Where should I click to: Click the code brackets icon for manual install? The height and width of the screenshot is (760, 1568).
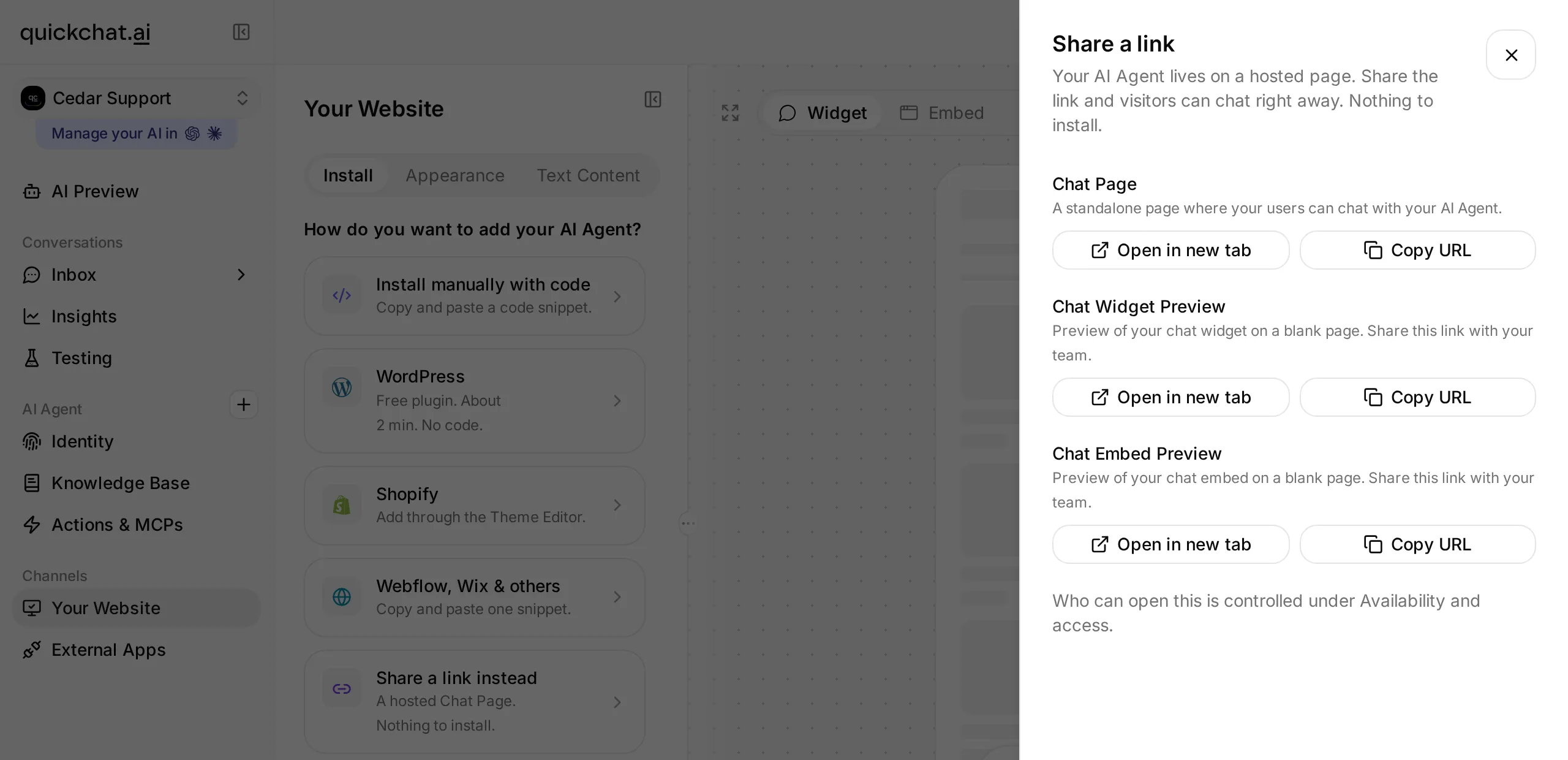tap(342, 296)
